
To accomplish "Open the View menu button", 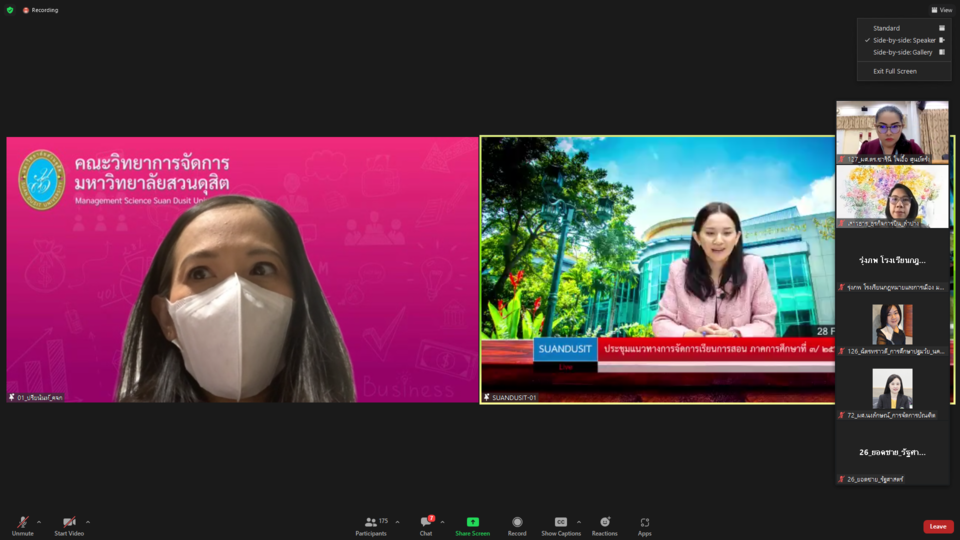I will pyautogui.click(x=942, y=10).
